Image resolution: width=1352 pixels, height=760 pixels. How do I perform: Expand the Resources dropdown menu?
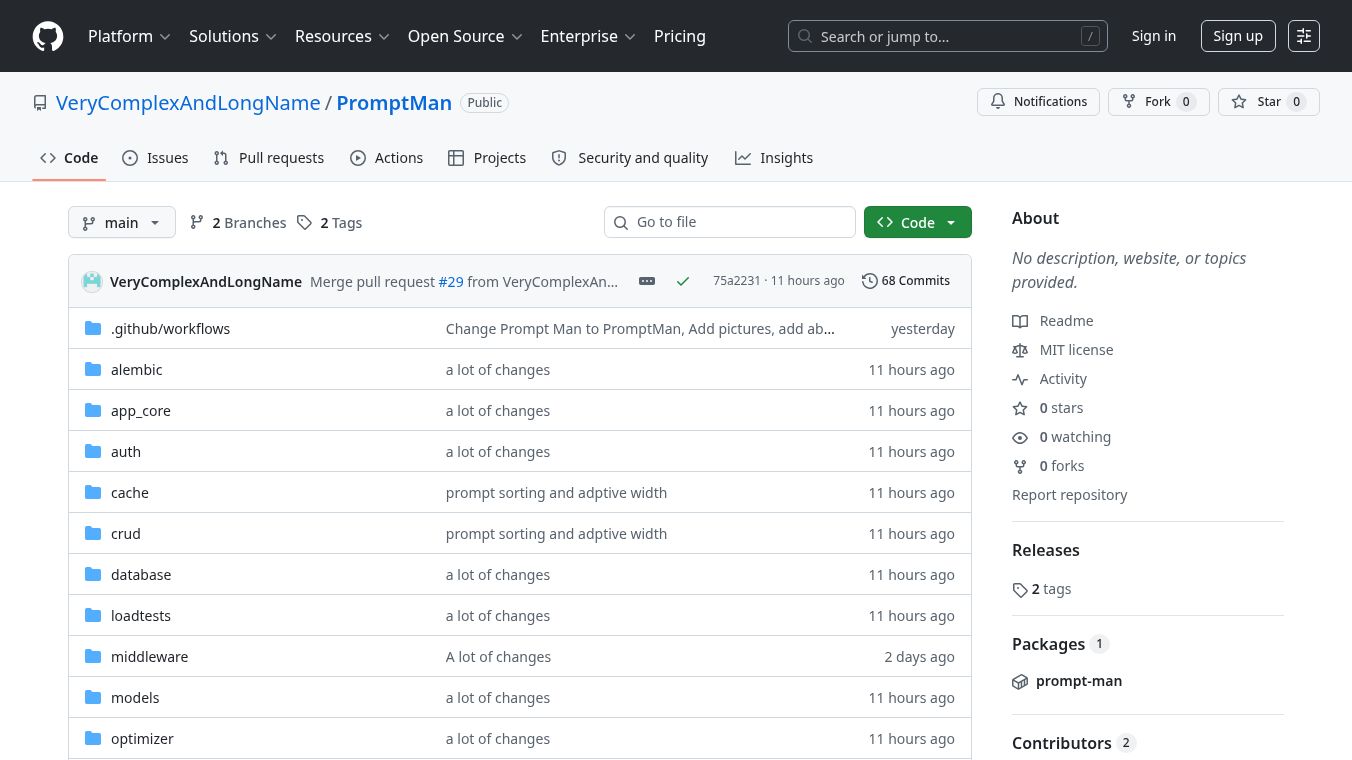(342, 36)
